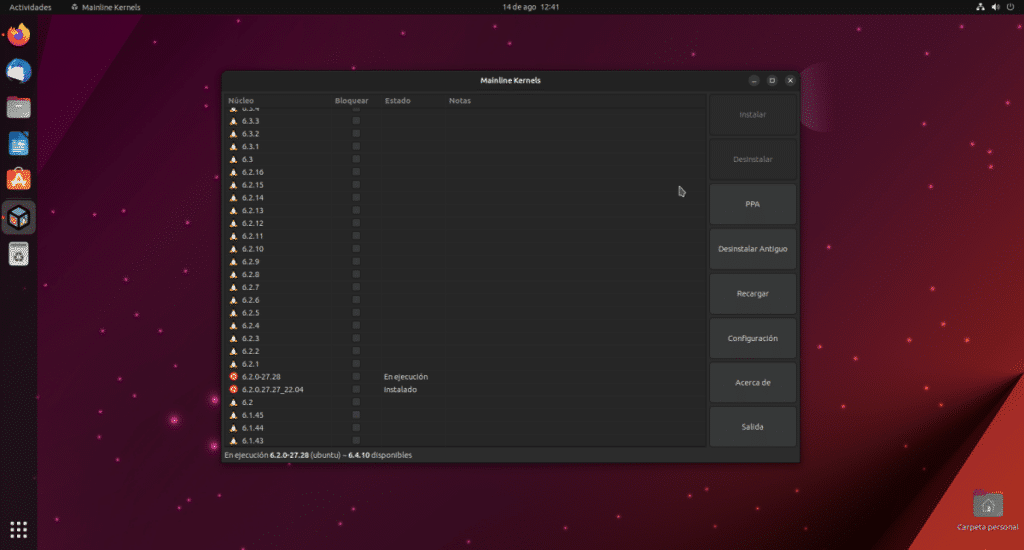This screenshot has width=1024, height=550.
Task: Open clock showing 14 de ago 12:41
Action: click(x=530, y=7)
